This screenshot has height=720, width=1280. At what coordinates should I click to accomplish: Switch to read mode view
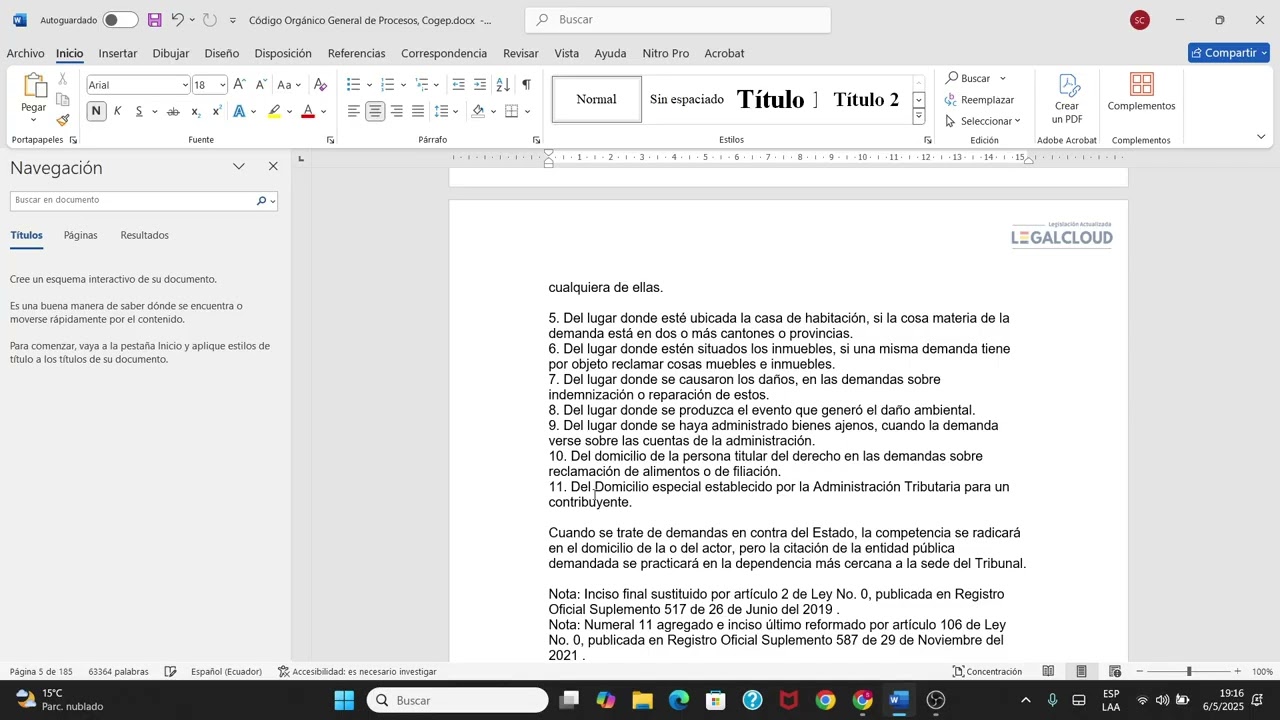click(1048, 672)
